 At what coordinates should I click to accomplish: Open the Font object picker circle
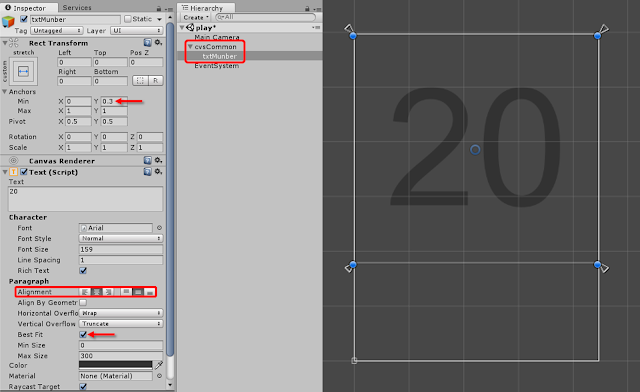click(159, 228)
